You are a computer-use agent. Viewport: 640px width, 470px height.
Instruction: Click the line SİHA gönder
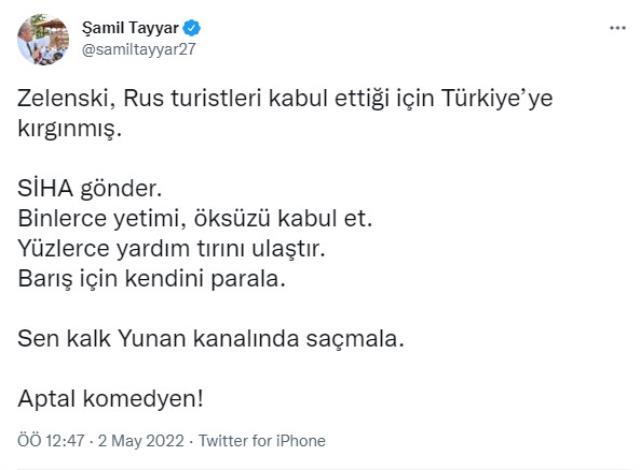88,188
